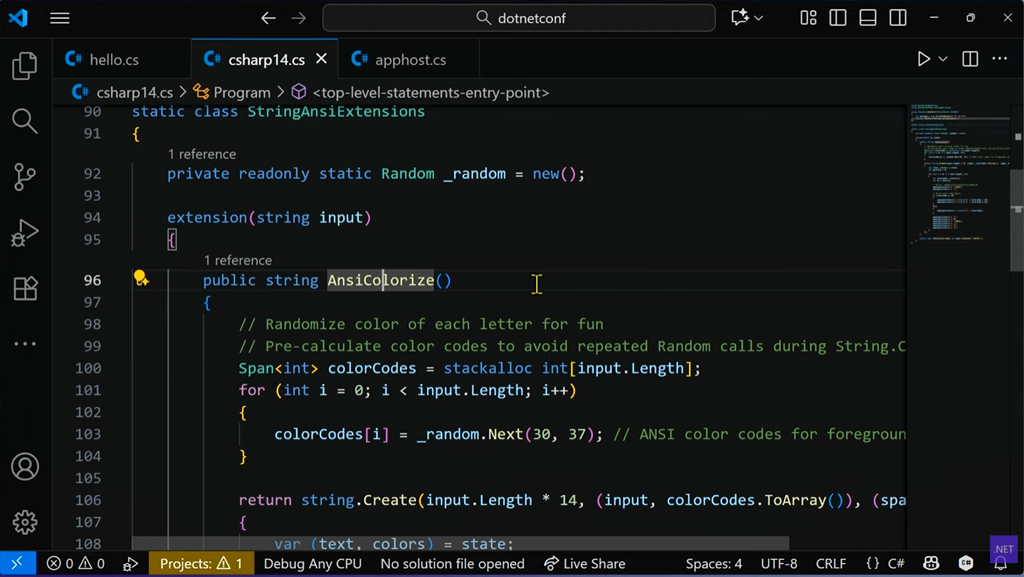Image resolution: width=1024 pixels, height=577 pixels.
Task: Expand the Copilot chat dropdown chevron
Action: pyautogui.click(x=759, y=18)
